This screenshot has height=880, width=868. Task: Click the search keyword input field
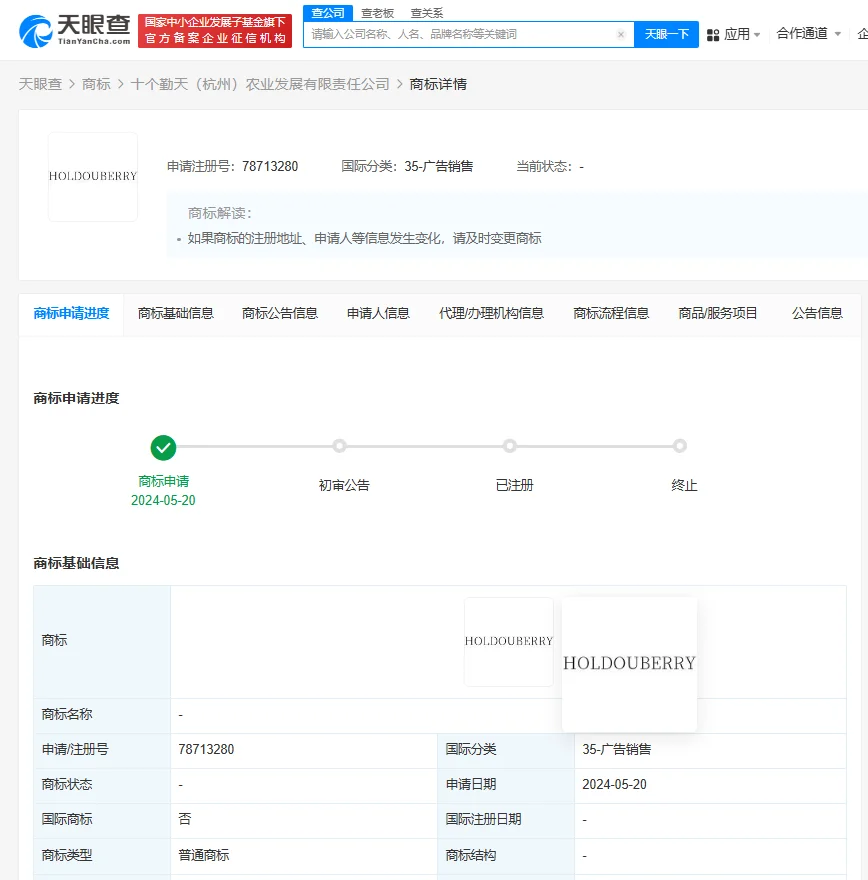click(460, 33)
